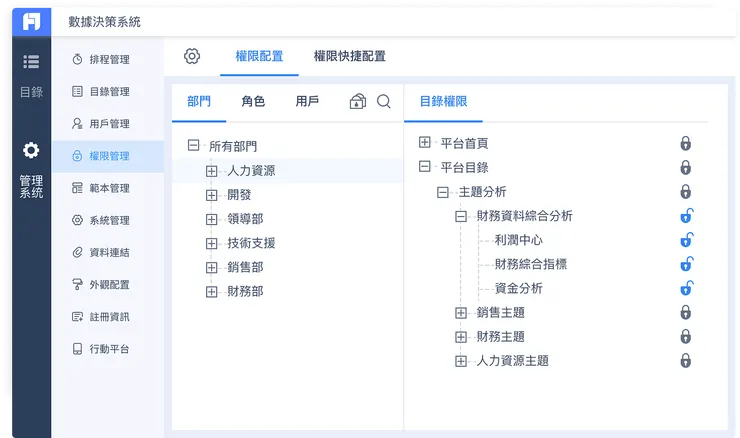
Task: Select the 資金分析 directory entry
Action: click(x=518, y=288)
